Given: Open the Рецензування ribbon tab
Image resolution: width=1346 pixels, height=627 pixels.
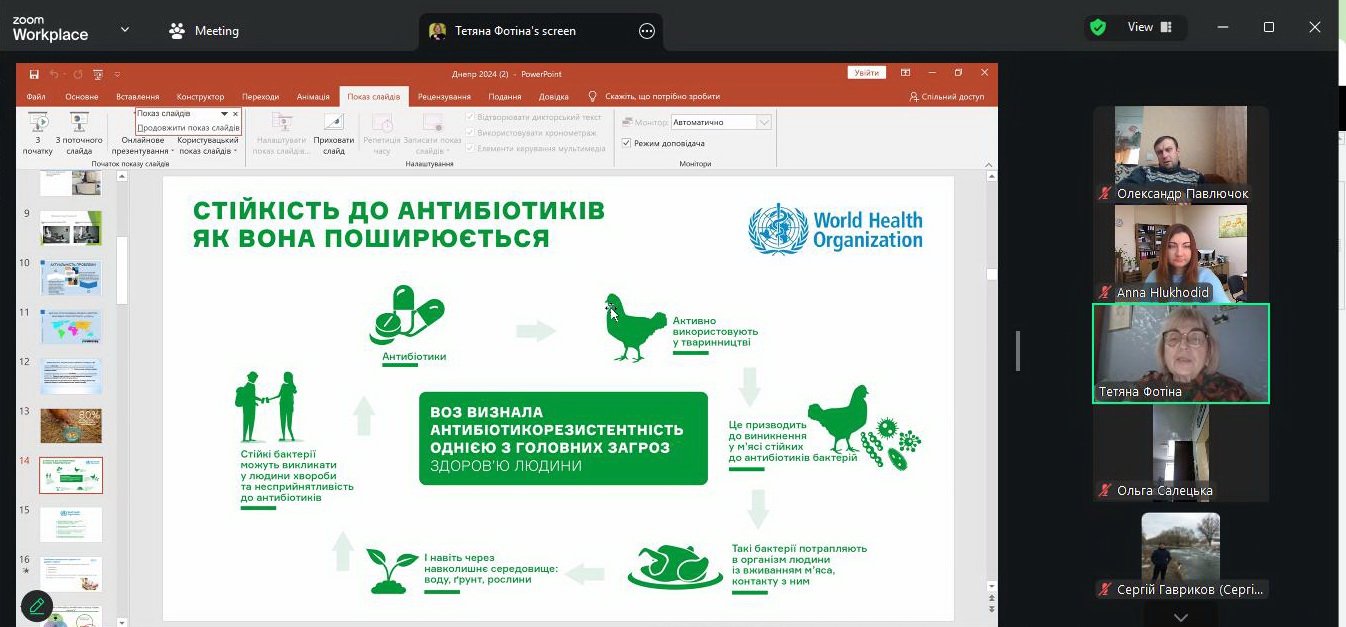Looking at the screenshot, I should [x=444, y=97].
